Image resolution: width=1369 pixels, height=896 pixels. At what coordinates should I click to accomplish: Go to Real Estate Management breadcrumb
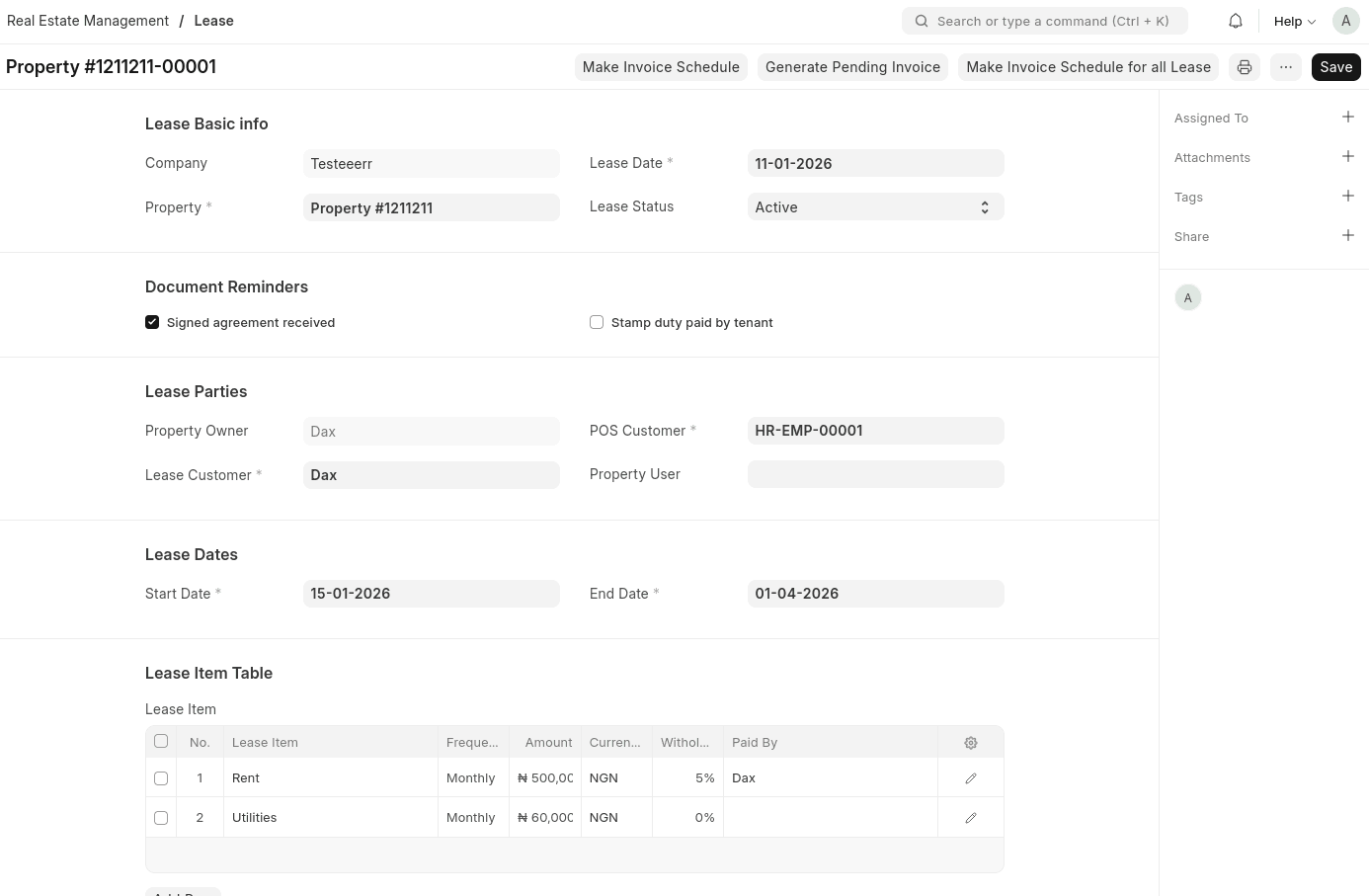tap(88, 21)
